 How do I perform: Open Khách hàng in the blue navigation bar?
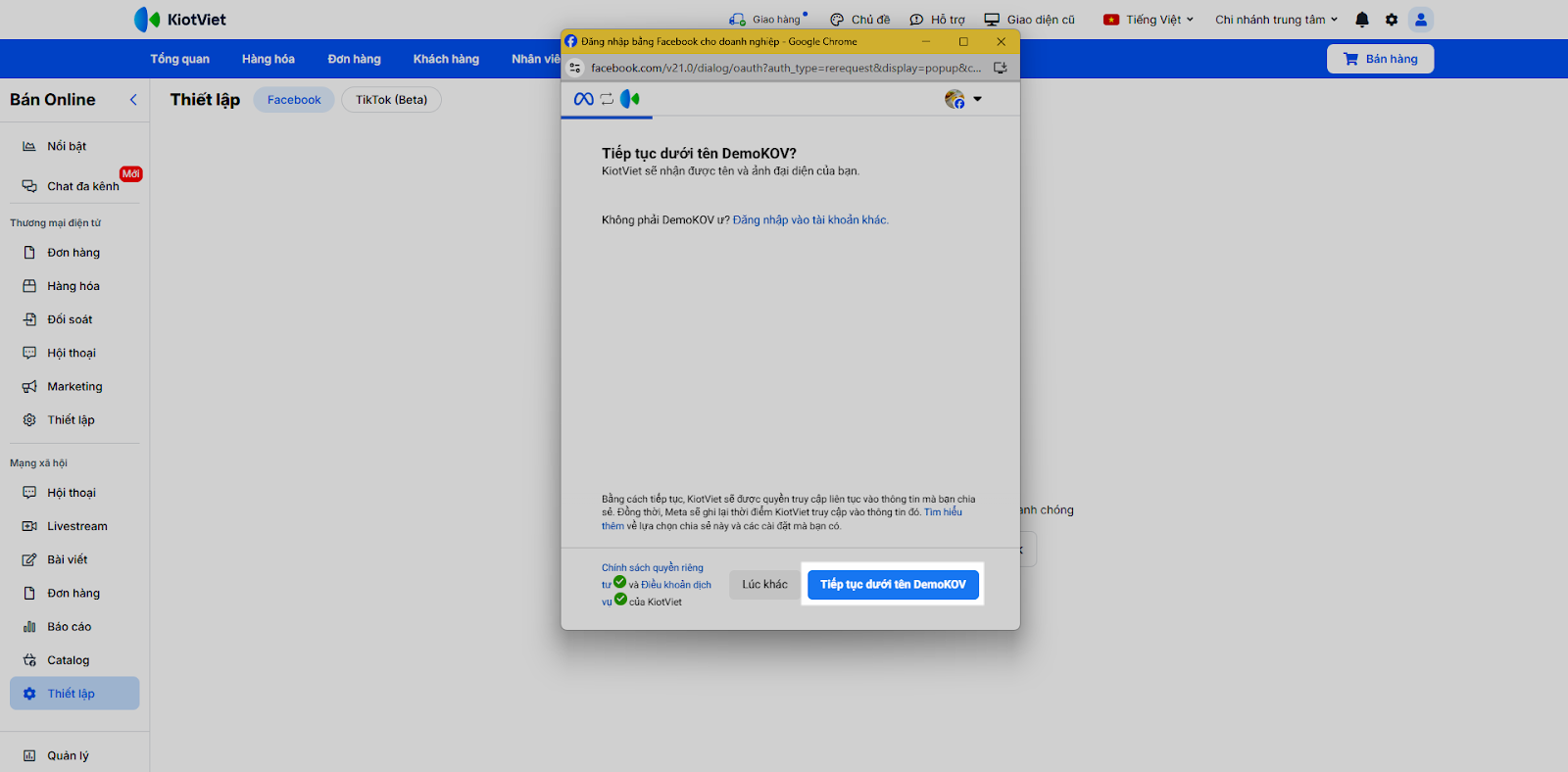(446, 59)
